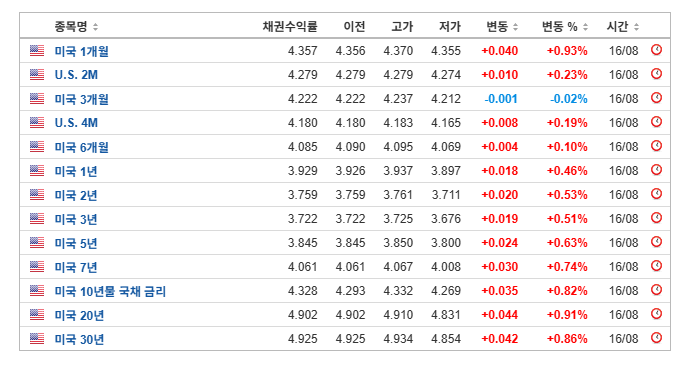The height and width of the screenshot is (367, 682).
Task: Click the -0.02% change value for 미국 3개월
Action: coord(568,99)
